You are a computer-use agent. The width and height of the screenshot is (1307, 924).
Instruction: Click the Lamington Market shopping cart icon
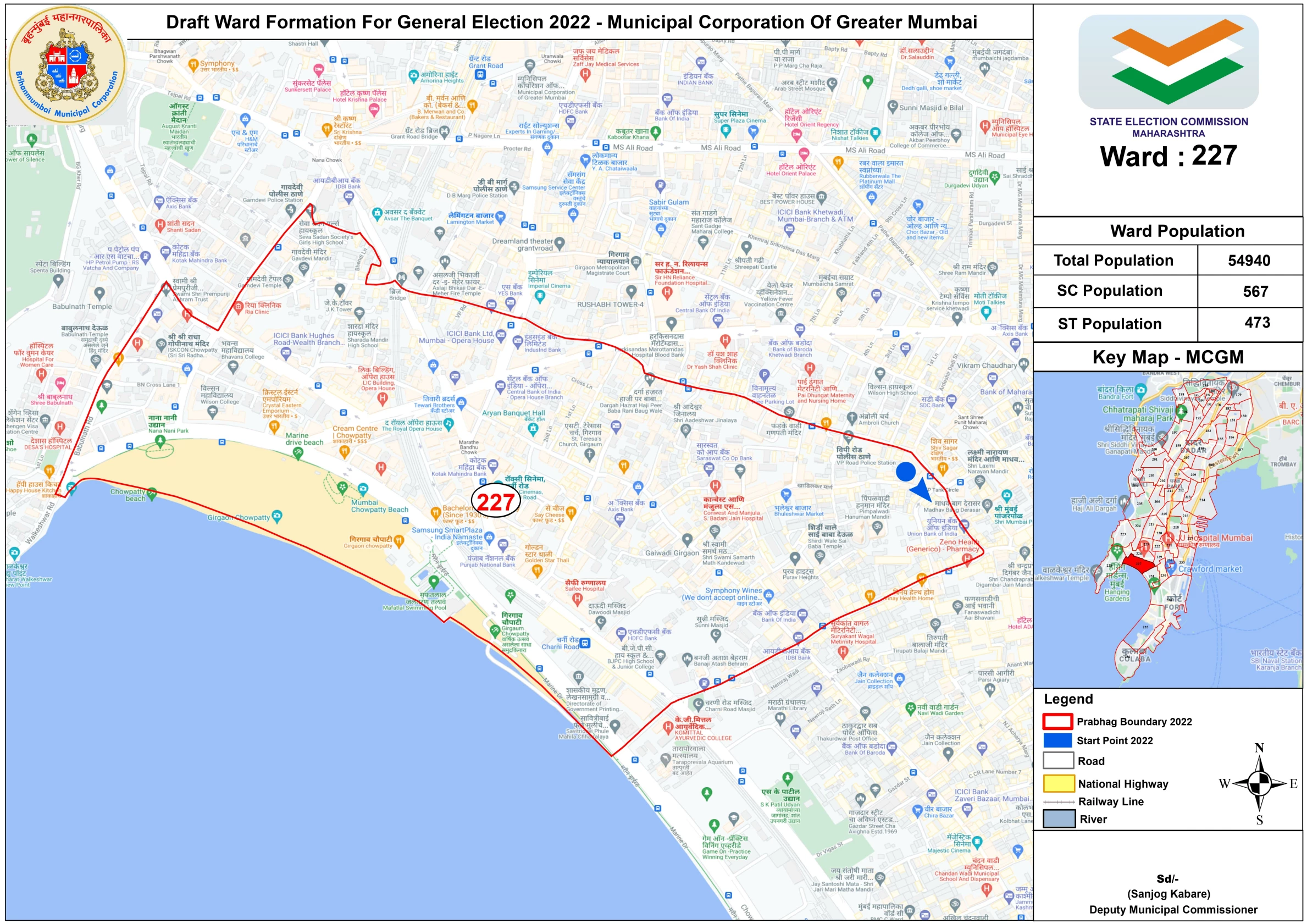pyautogui.click(x=500, y=217)
